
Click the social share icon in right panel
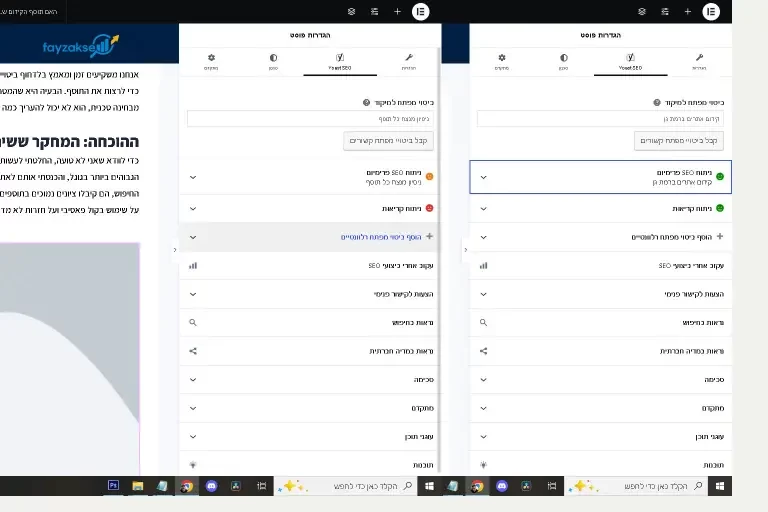point(483,351)
